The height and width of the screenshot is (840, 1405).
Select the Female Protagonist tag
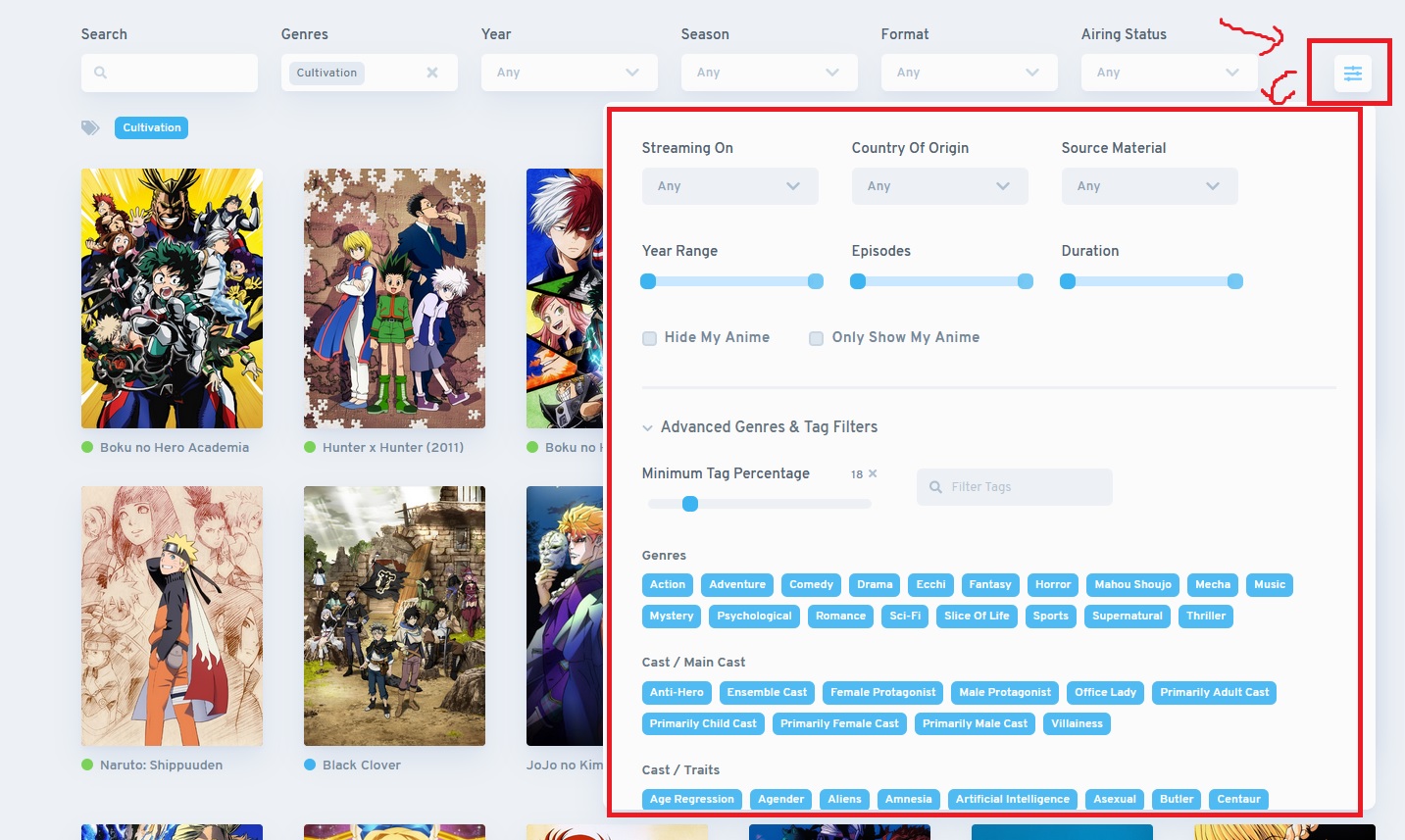click(883, 693)
